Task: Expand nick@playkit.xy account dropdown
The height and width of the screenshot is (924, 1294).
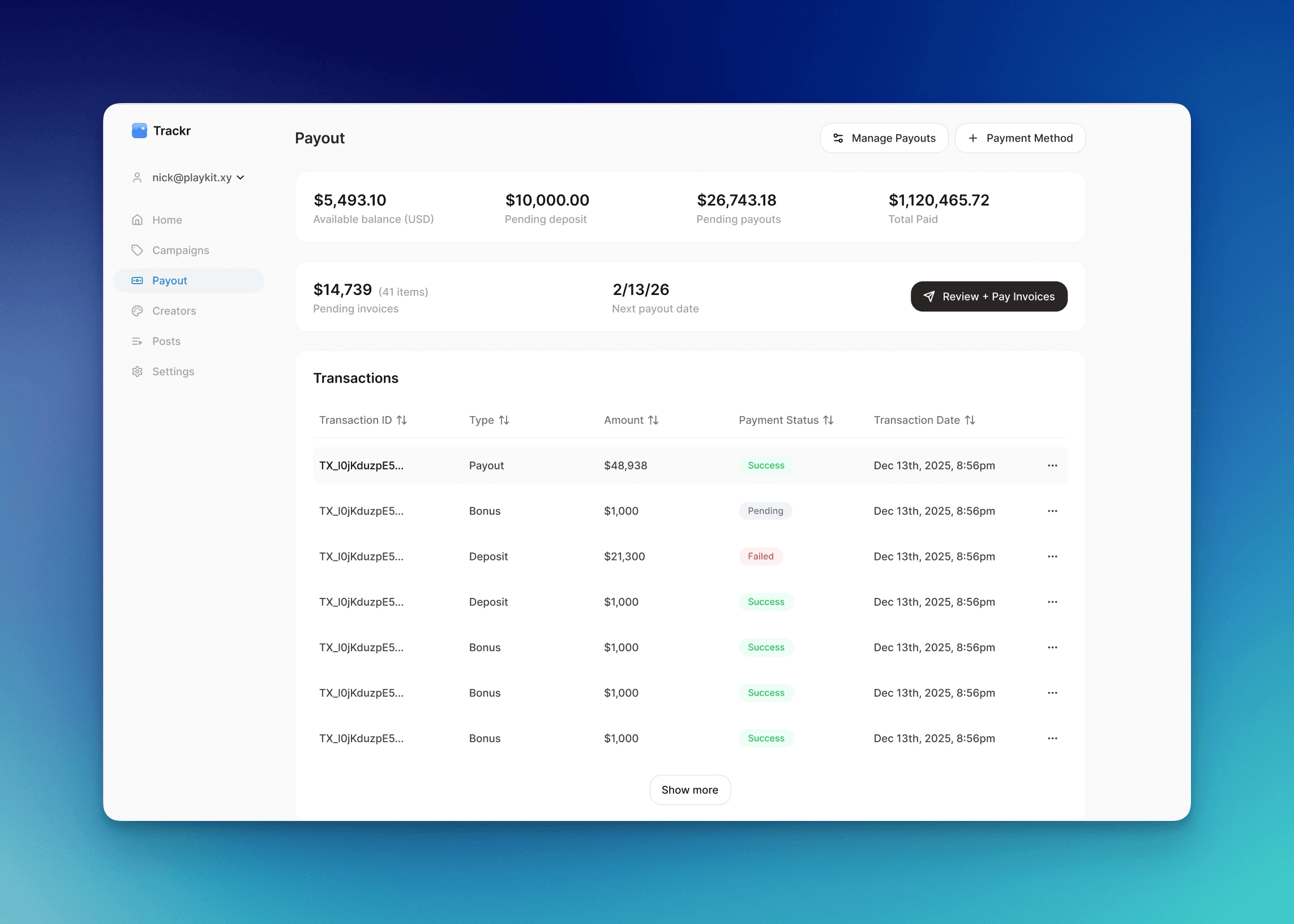Action: point(241,178)
